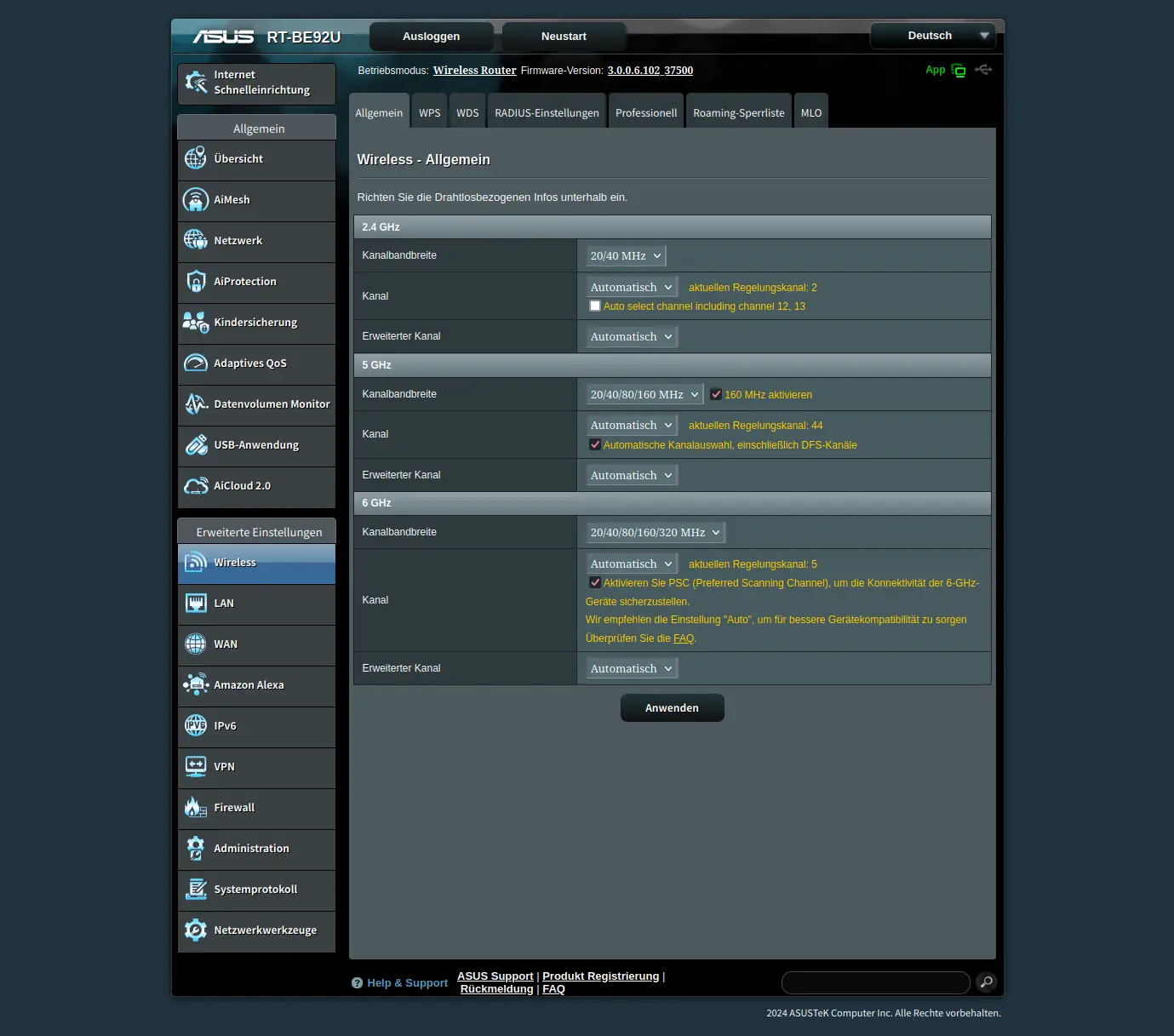Open the USB-Anwendung icon
Image resolution: width=1174 pixels, height=1036 pixels.
click(196, 445)
